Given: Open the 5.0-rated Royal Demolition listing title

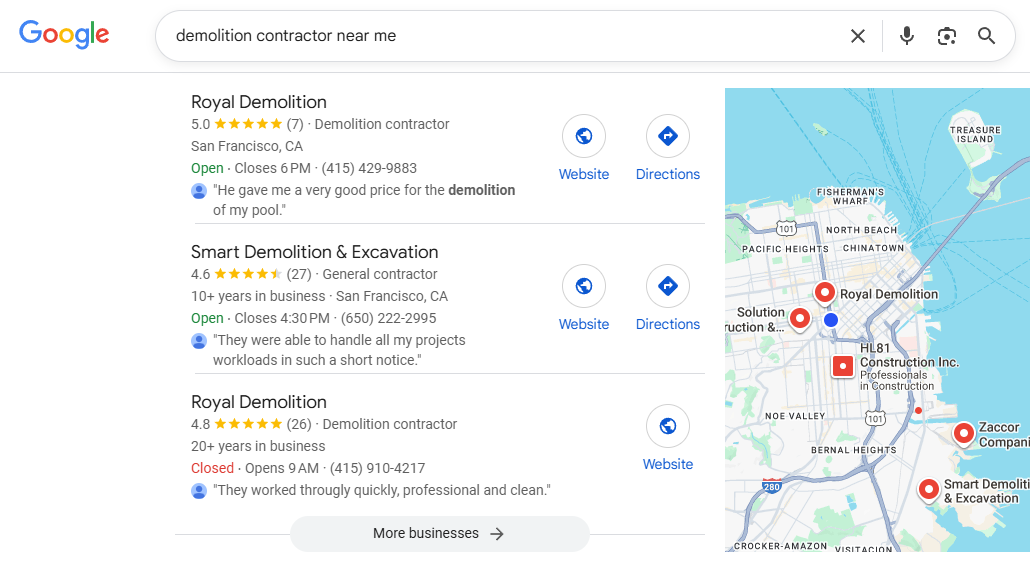Looking at the screenshot, I should [x=259, y=102].
